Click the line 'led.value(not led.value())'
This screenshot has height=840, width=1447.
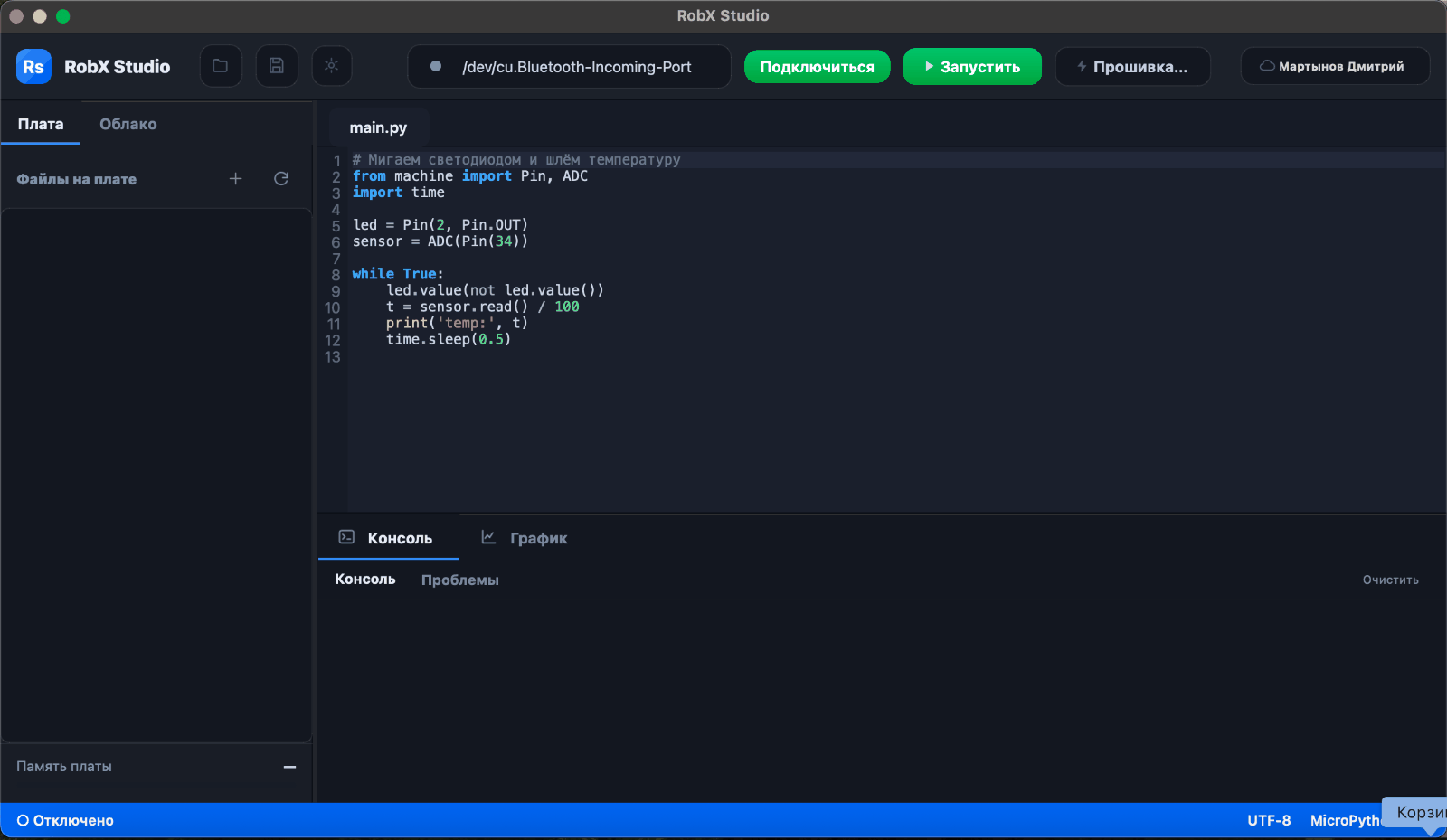click(x=495, y=290)
